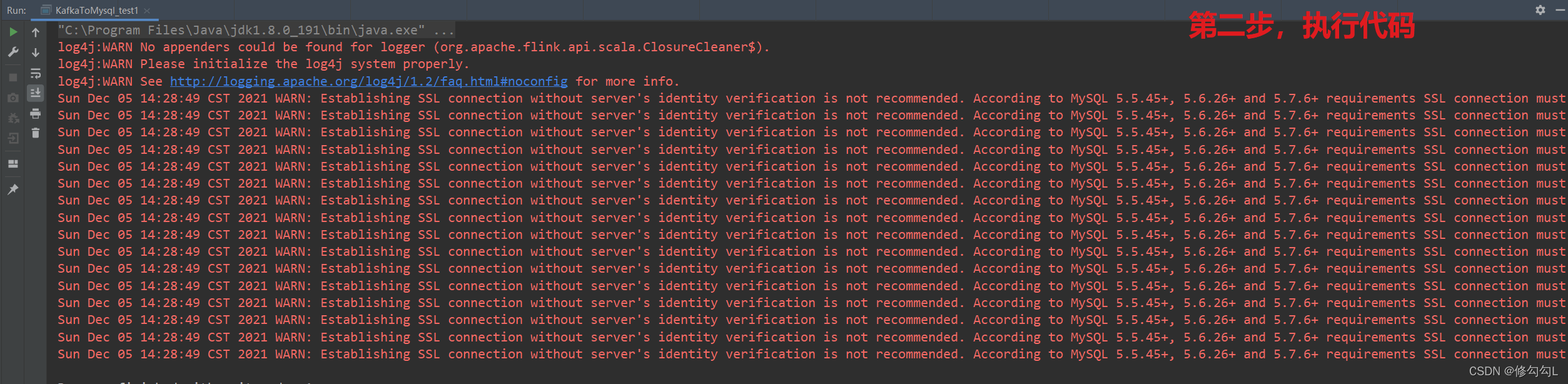This screenshot has height=384, width=1568.
Task: Click the Dump Threads camera icon
Action: click(x=13, y=98)
